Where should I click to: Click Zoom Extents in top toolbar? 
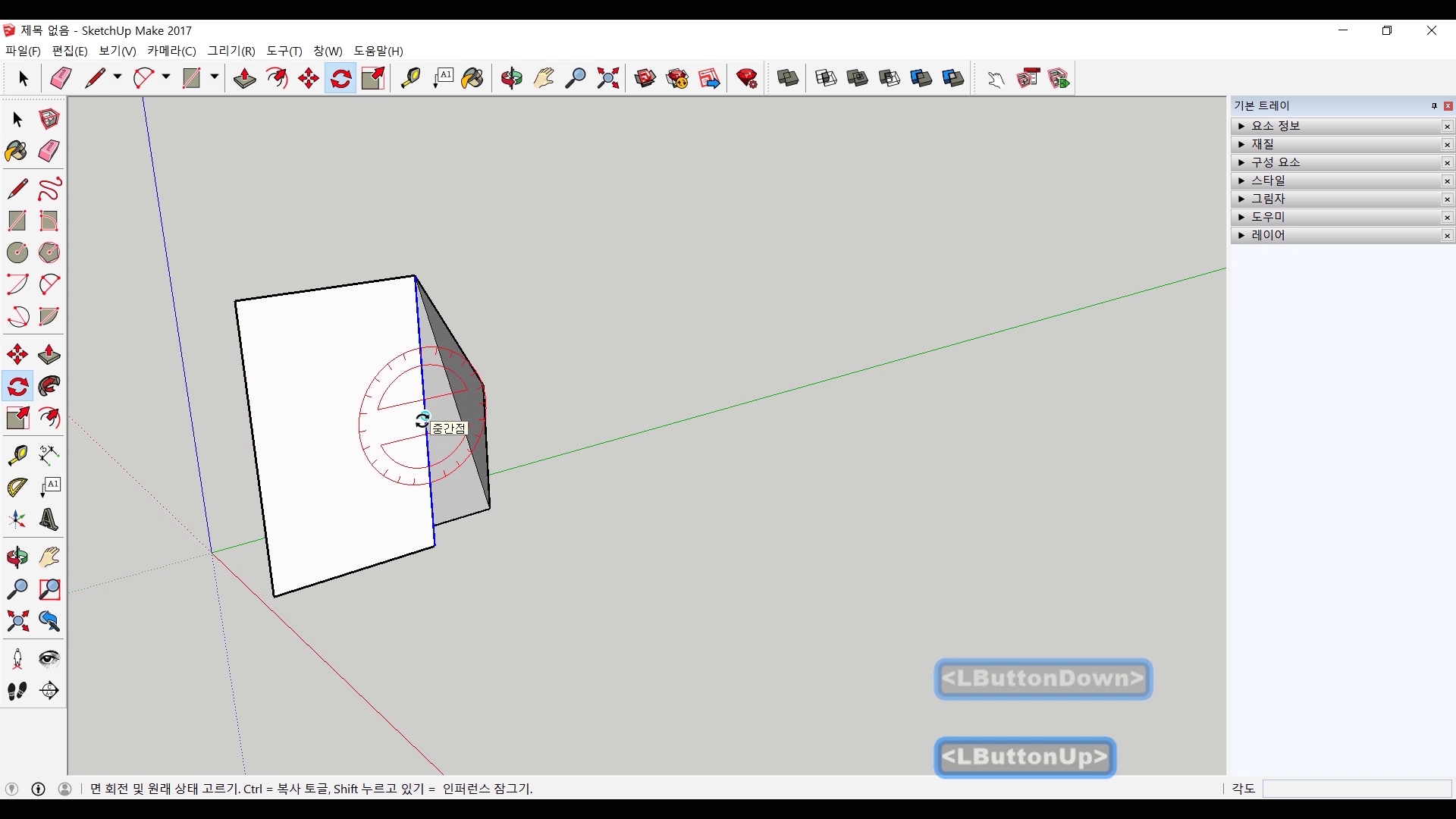[x=608, y=78]
